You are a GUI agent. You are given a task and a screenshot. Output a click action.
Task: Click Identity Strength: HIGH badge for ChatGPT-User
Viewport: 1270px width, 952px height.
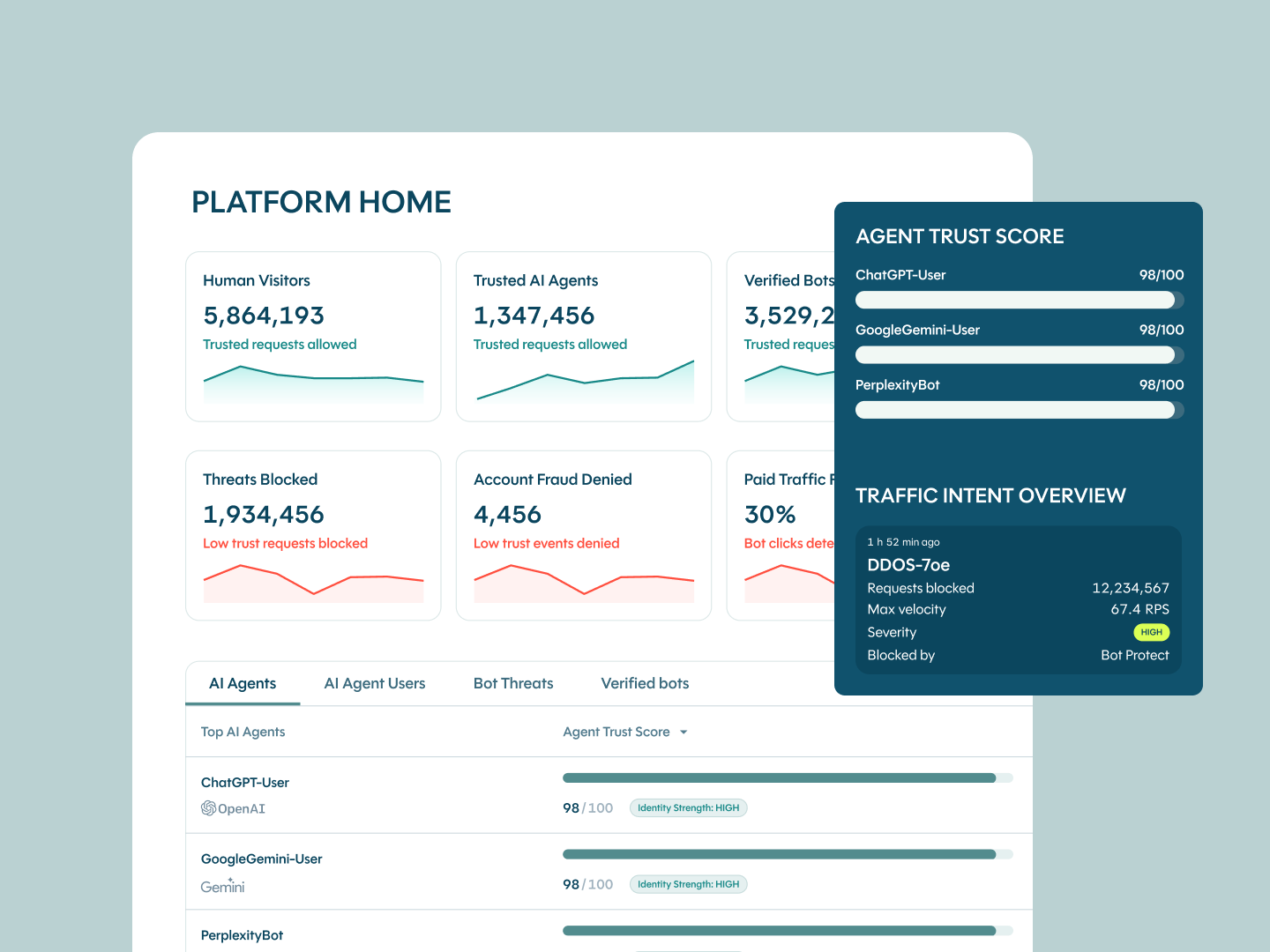click(688, 807)
